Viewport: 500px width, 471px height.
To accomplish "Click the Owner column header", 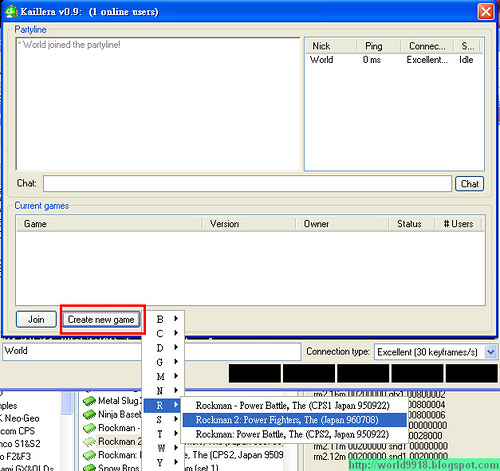I will pyautogui.click(x=342, y=224).
